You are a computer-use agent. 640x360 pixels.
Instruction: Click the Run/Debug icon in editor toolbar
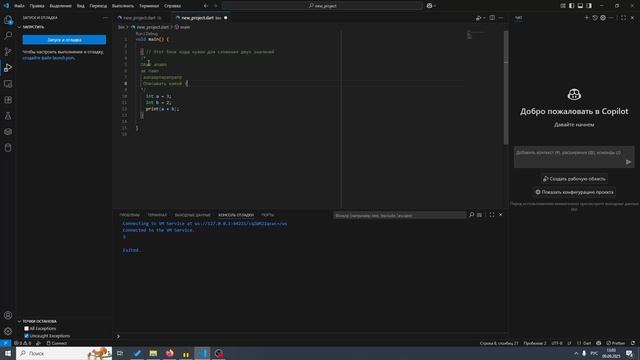point(478,18)
